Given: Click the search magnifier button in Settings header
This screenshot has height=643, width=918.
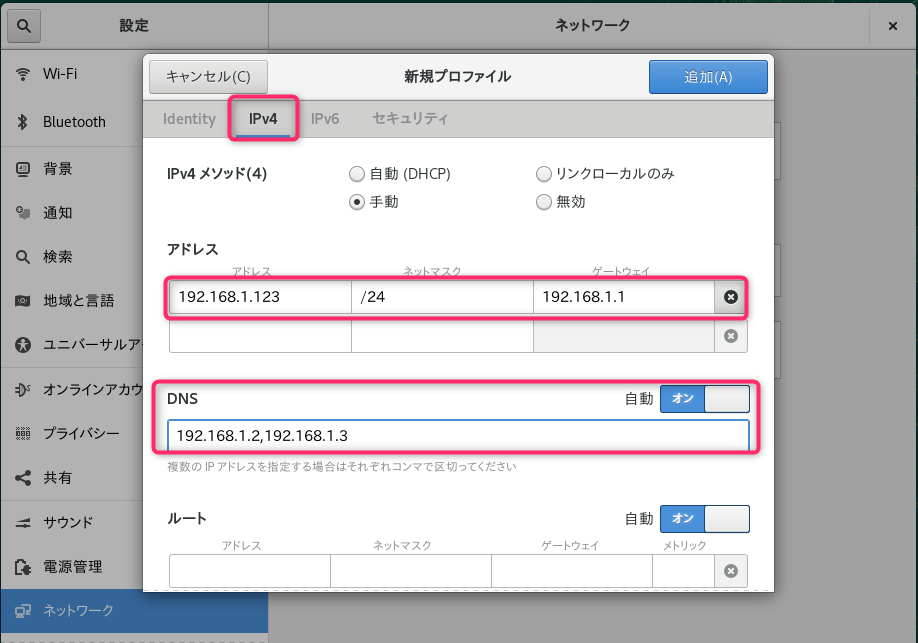Looking at the screenshot, I should [x=24, y=26].
